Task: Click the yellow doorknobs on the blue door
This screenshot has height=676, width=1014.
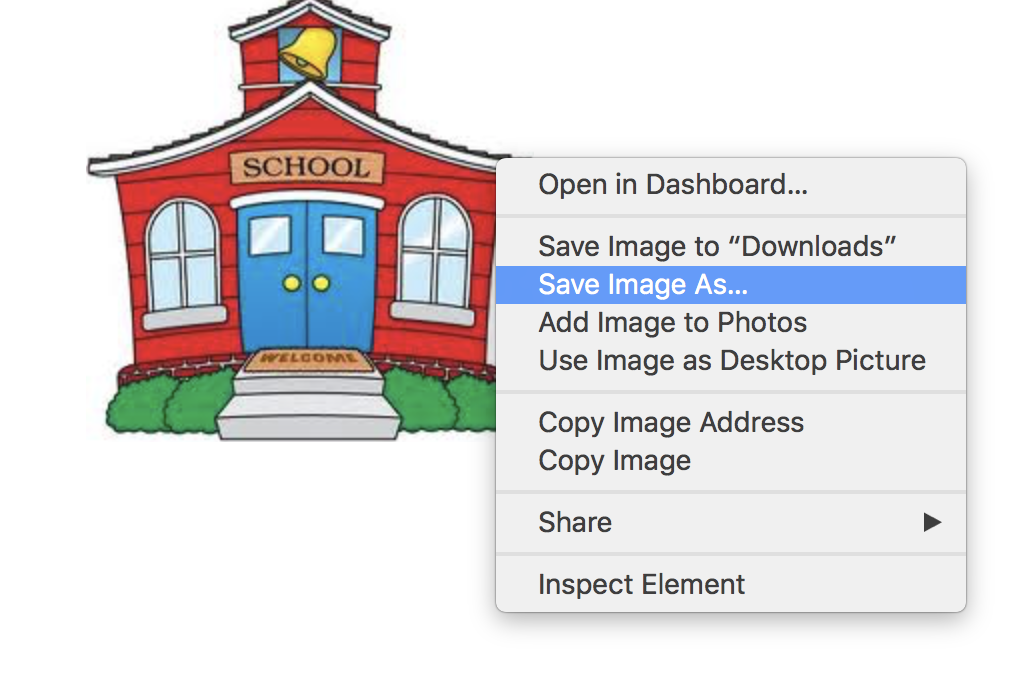Action: point(307,283)
